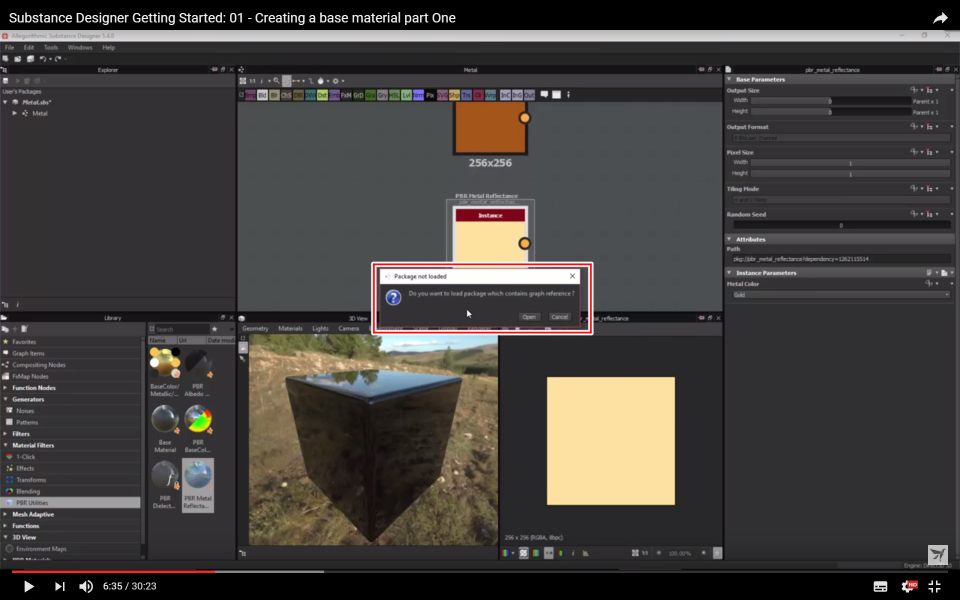Add Pixel processor node via Pix icon
The height and width of the screenshot is (600, 960).
(430, 96)
